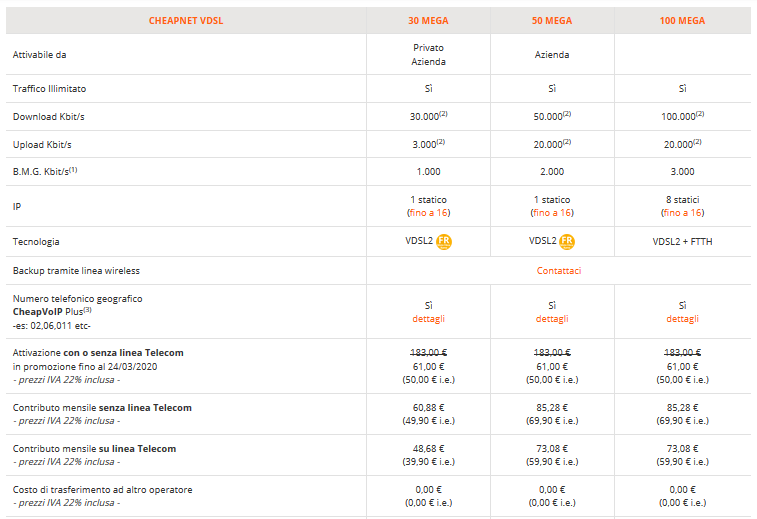
Task: Click 'Contributo mensile senza linea Telecom' label
Action: pos(102,407)
